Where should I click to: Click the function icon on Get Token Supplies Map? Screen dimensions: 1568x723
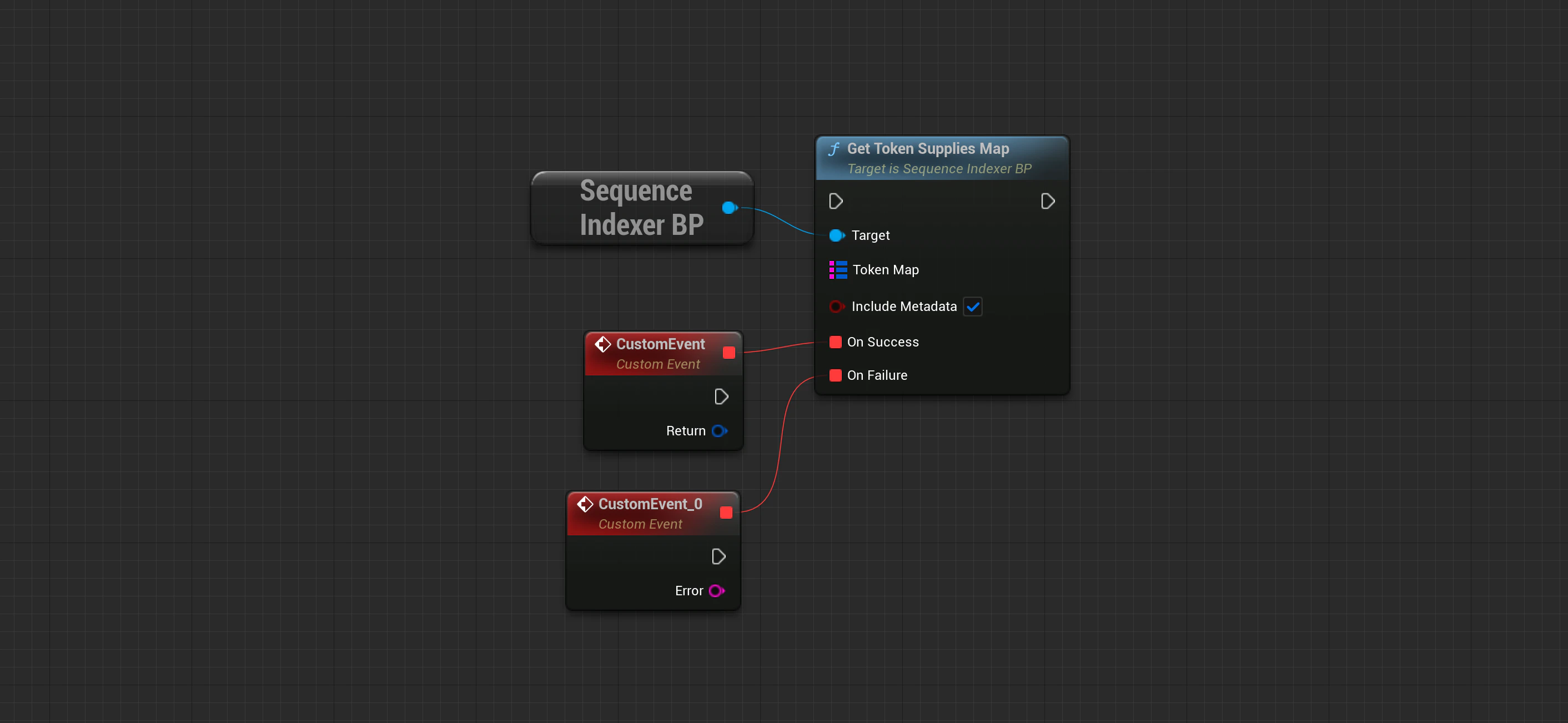click(834, 149)
